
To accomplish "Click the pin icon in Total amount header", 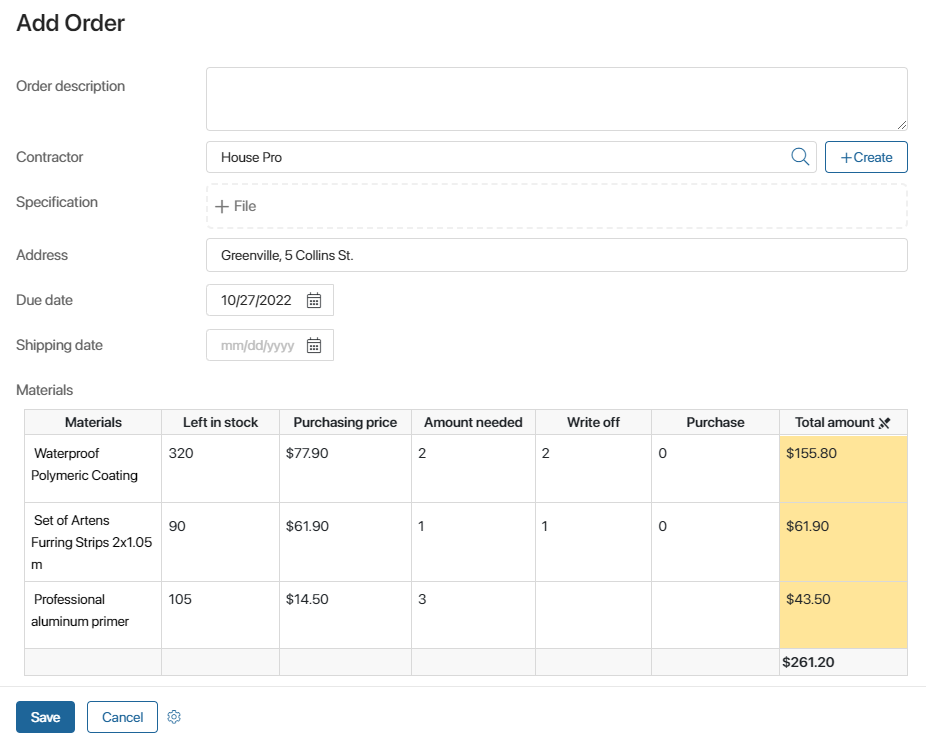I will 884,423.
